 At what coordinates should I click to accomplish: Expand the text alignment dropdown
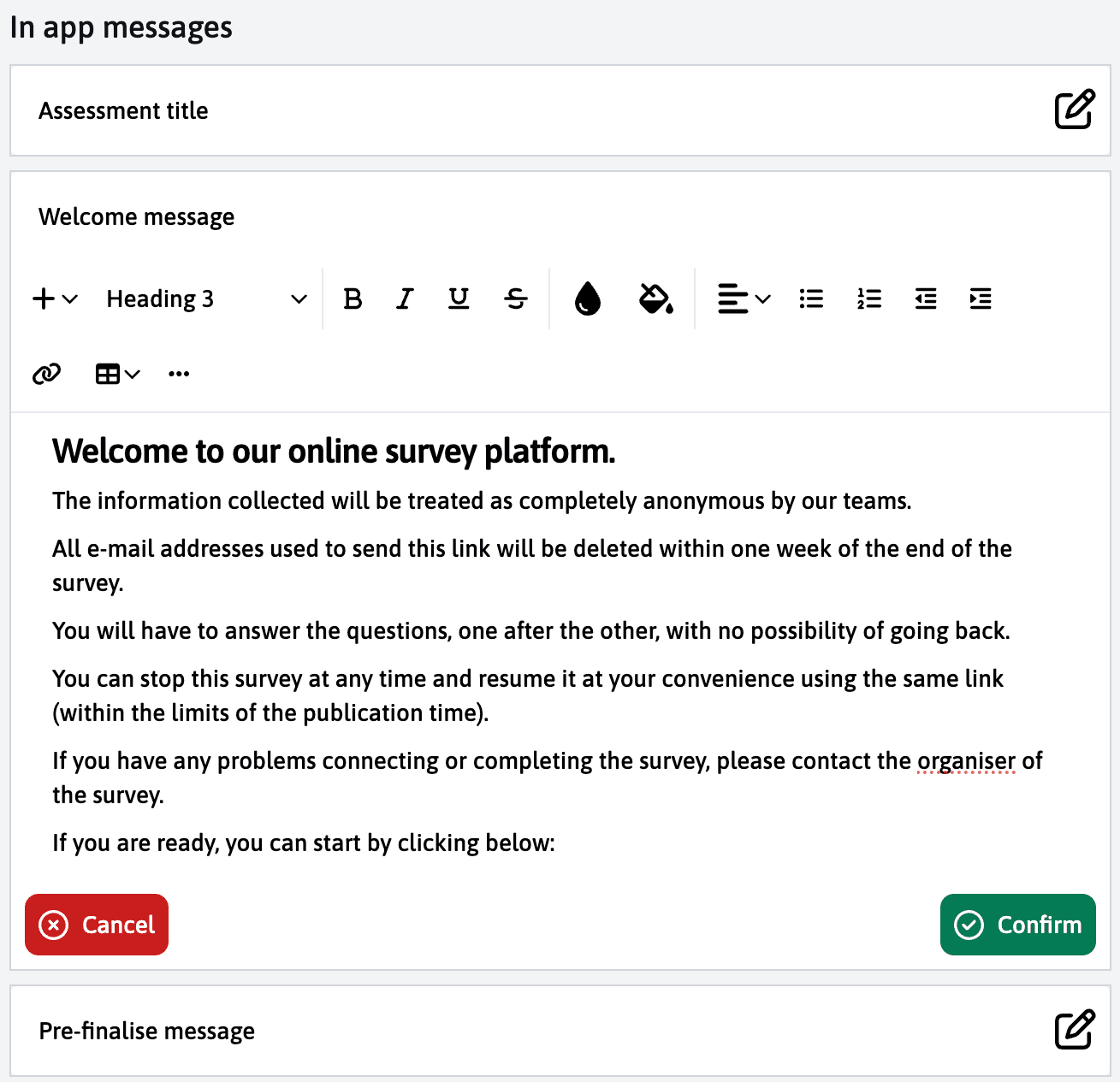(744, 299)
